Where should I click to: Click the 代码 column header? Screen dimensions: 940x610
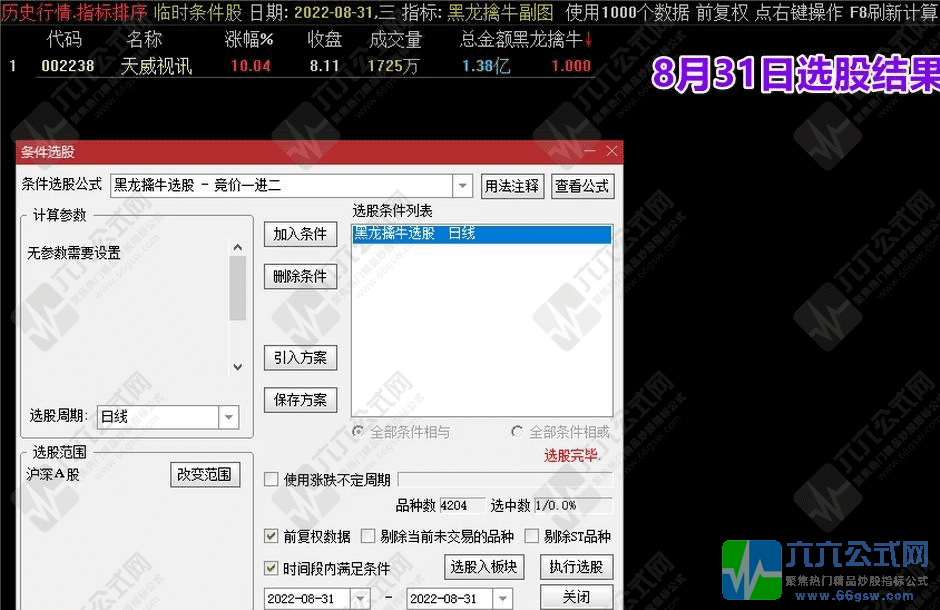(64, 40)
